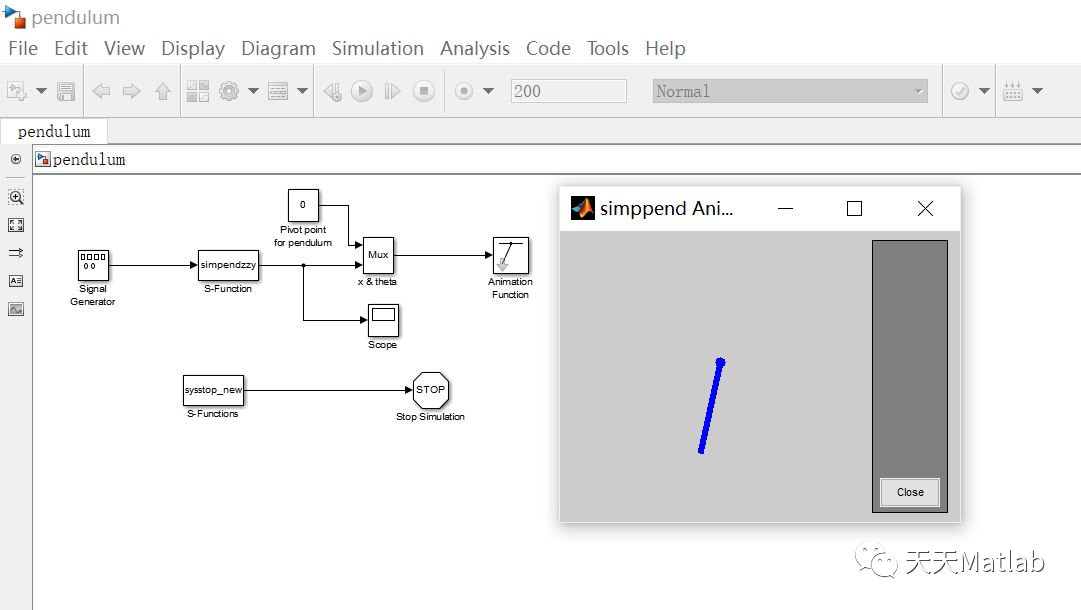The width and height of the screenshot is (1081, 610).
Task: Toggle the Model Browser hide/show icon
Action: (16, 159)
